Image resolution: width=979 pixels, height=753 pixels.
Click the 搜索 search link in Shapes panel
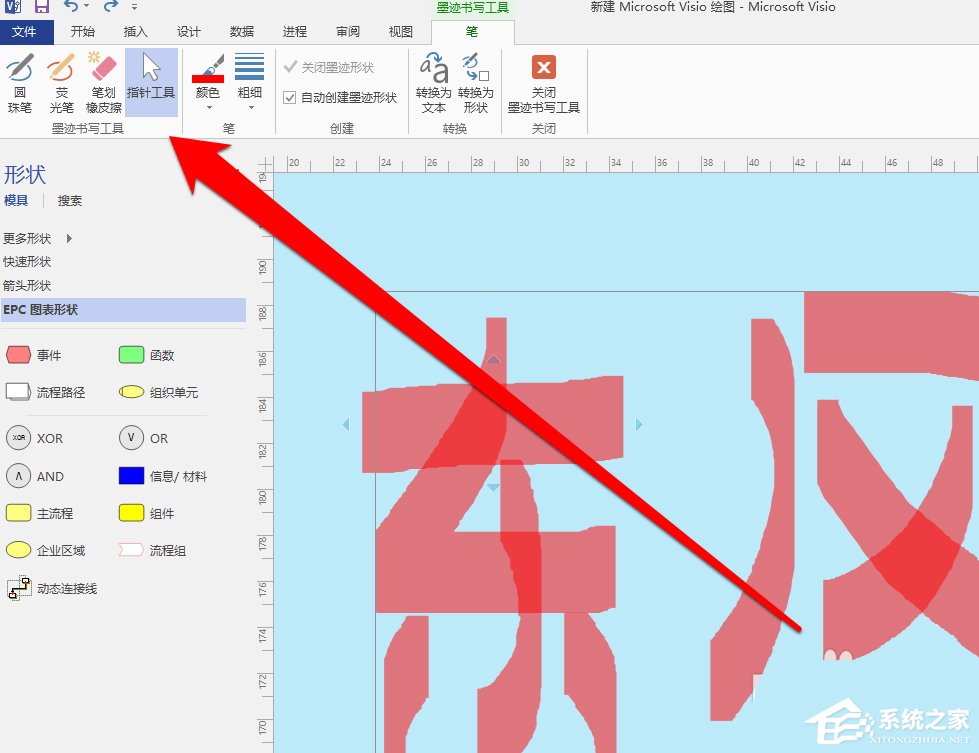(70, 200)
